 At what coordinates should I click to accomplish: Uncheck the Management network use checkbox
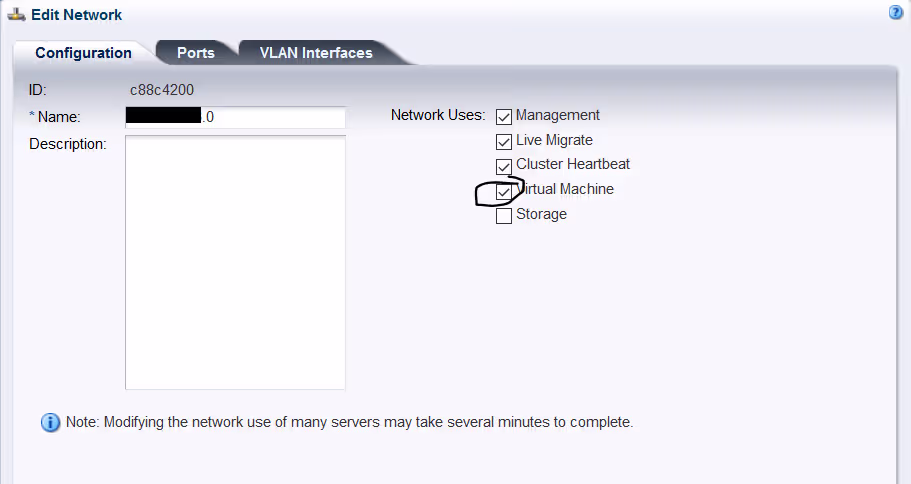(x=504, y=117)
